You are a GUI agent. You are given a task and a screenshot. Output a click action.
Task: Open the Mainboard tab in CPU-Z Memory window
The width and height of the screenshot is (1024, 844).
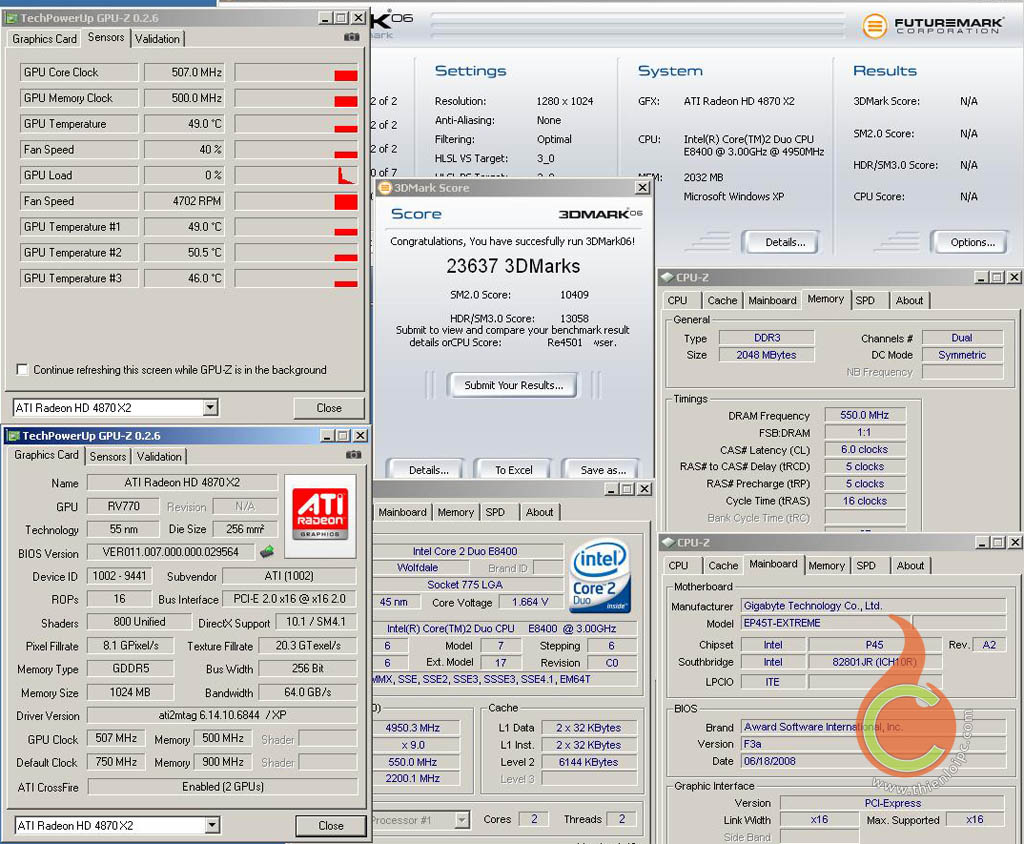tap(773, 300)
